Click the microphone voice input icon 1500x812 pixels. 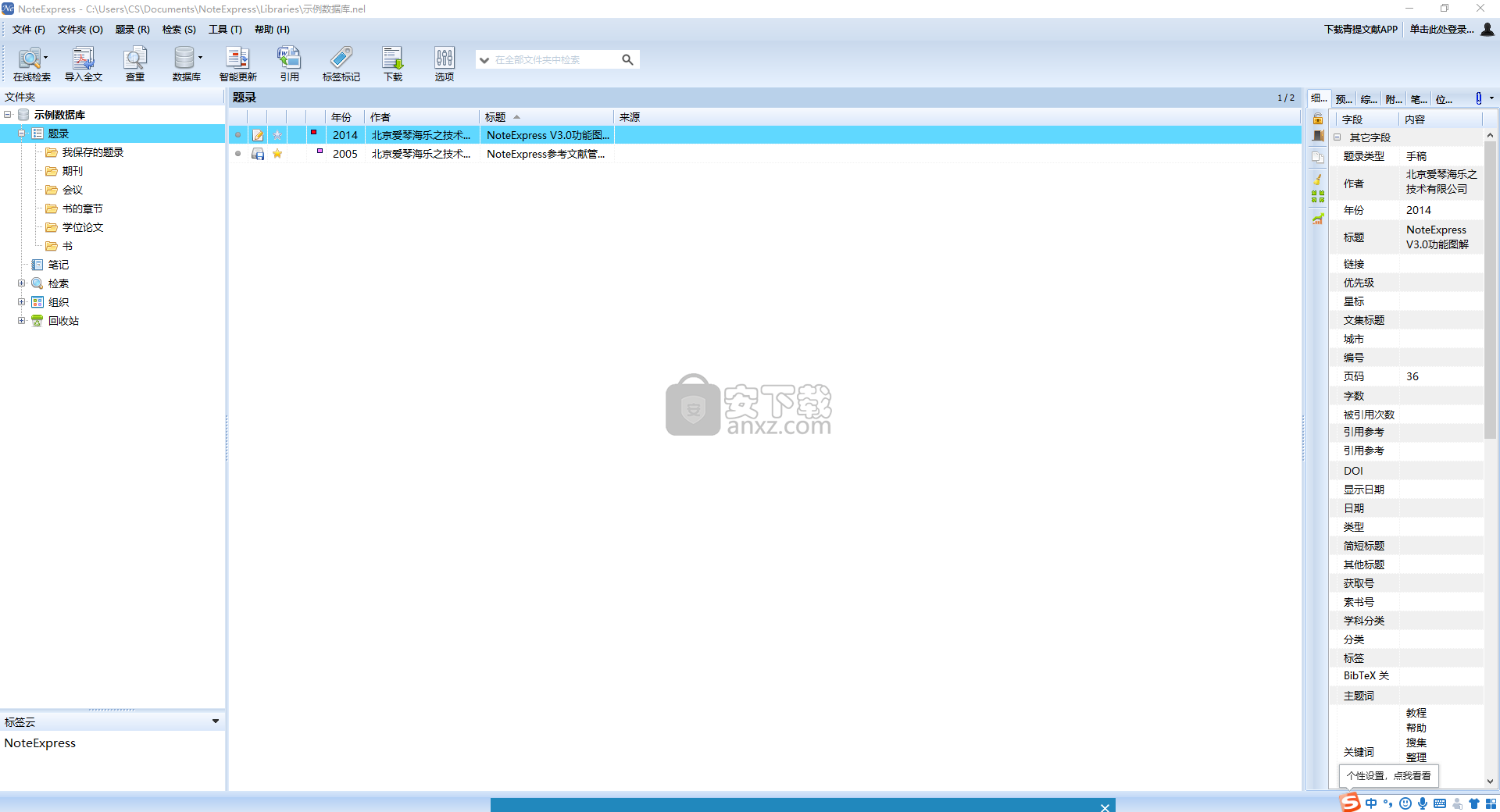tap(1423, 803)
